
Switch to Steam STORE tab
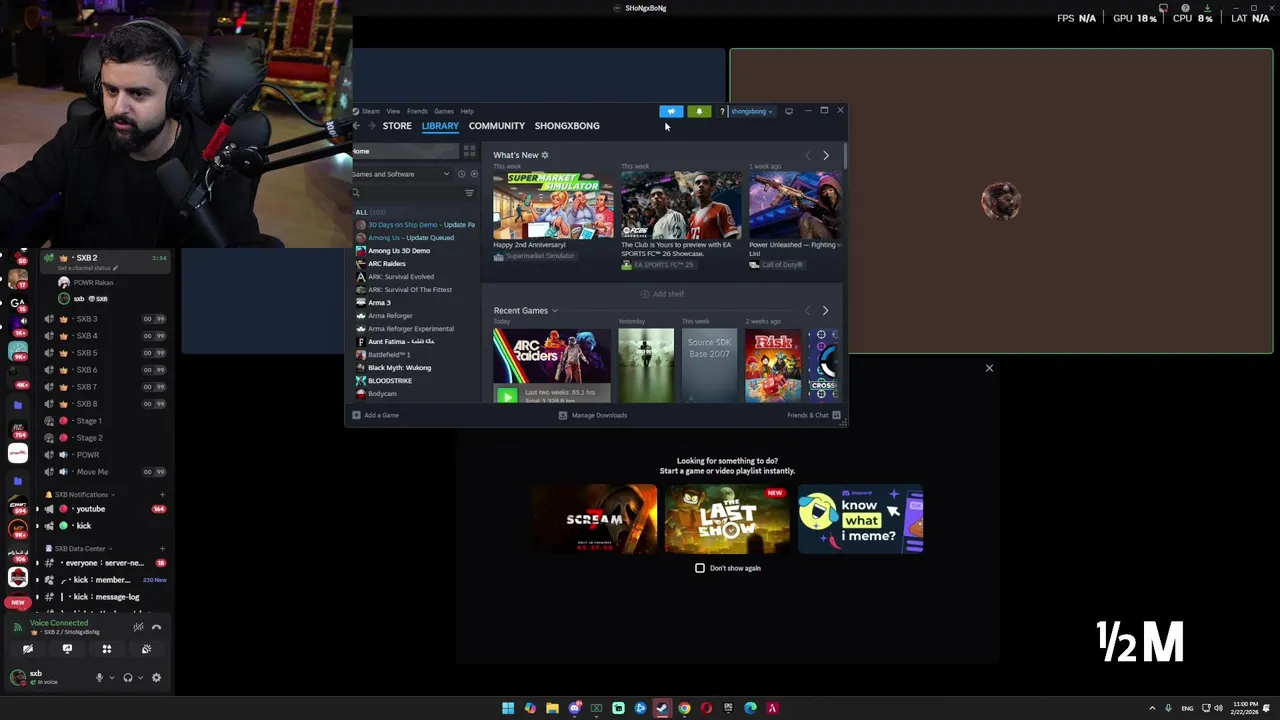coord(397,126)
